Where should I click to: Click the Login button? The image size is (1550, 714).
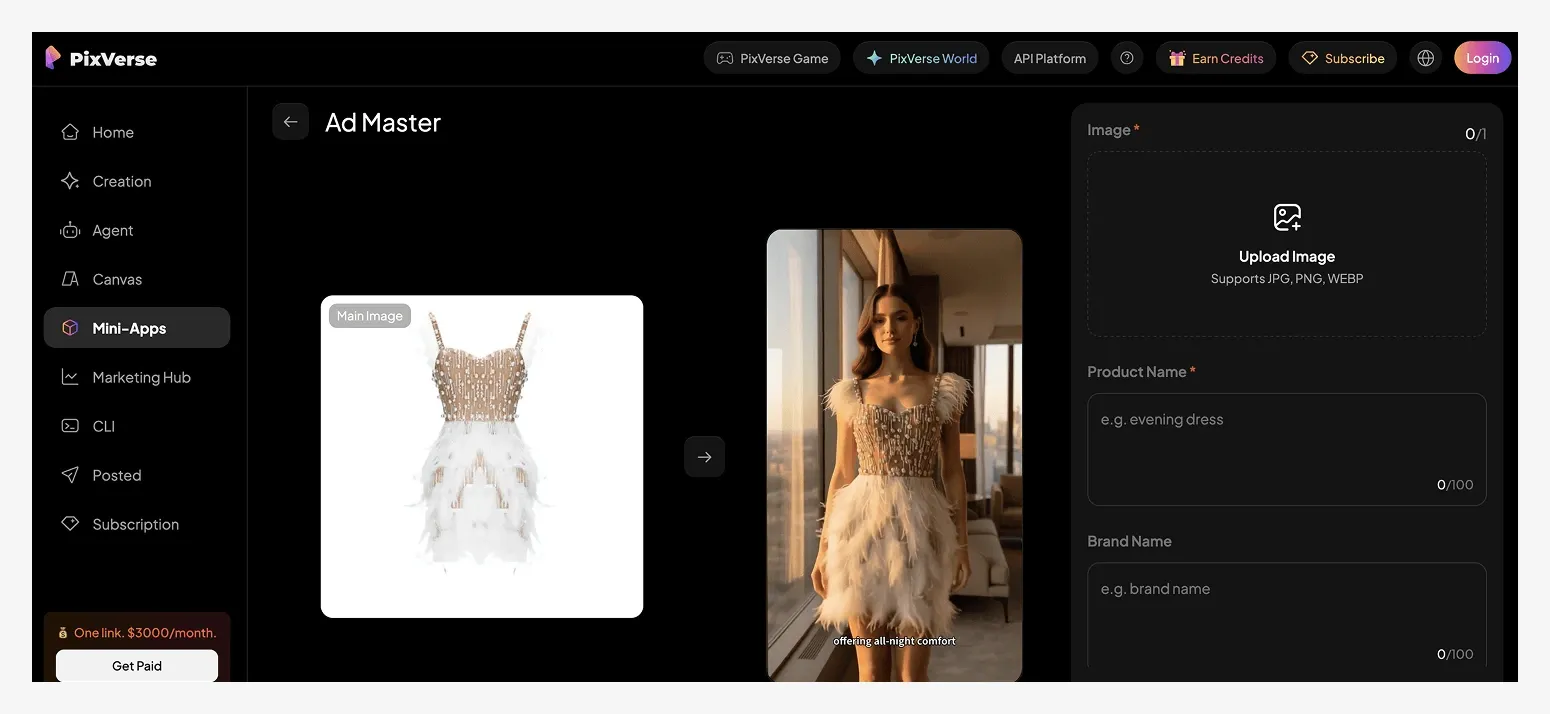coord(1483,58)
